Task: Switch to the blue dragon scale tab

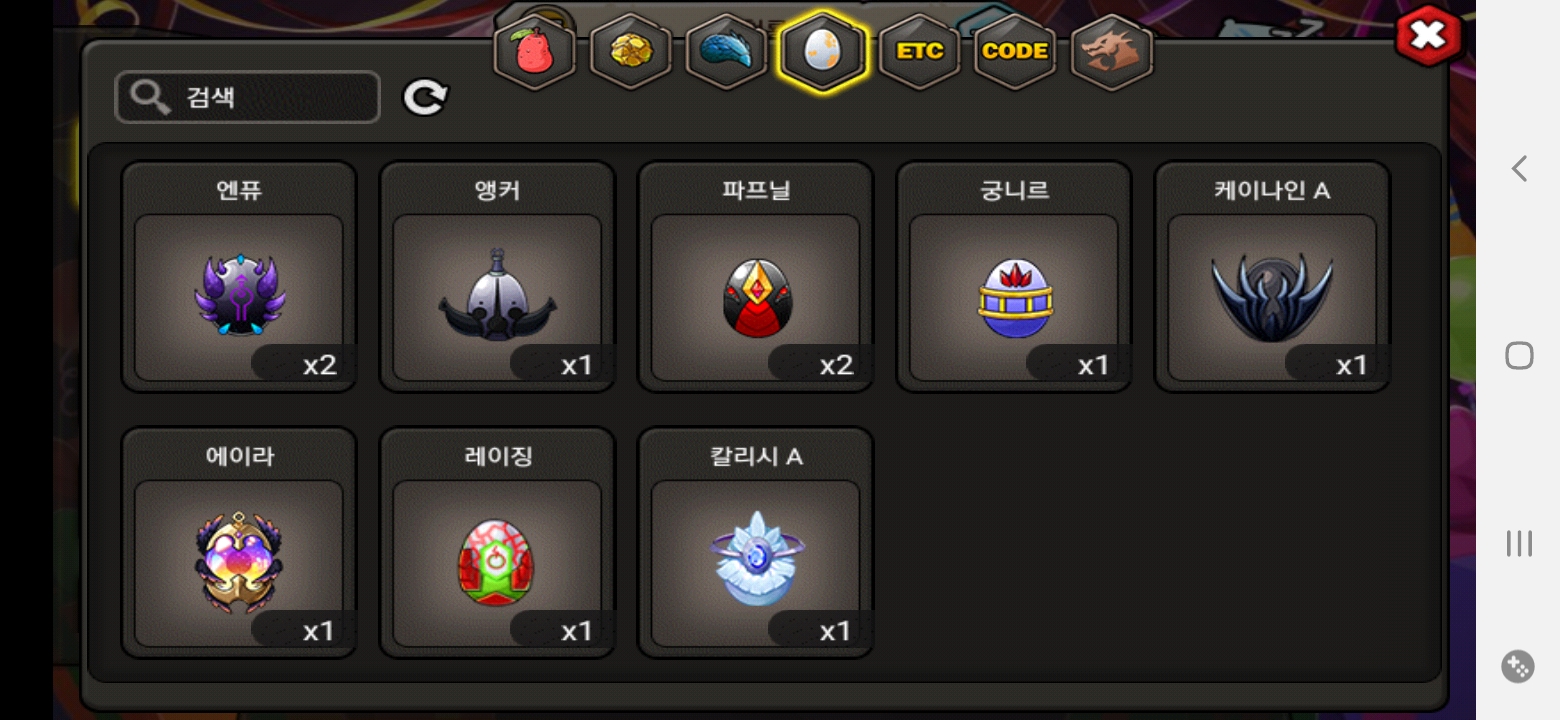Action: [x=726, y=52]
